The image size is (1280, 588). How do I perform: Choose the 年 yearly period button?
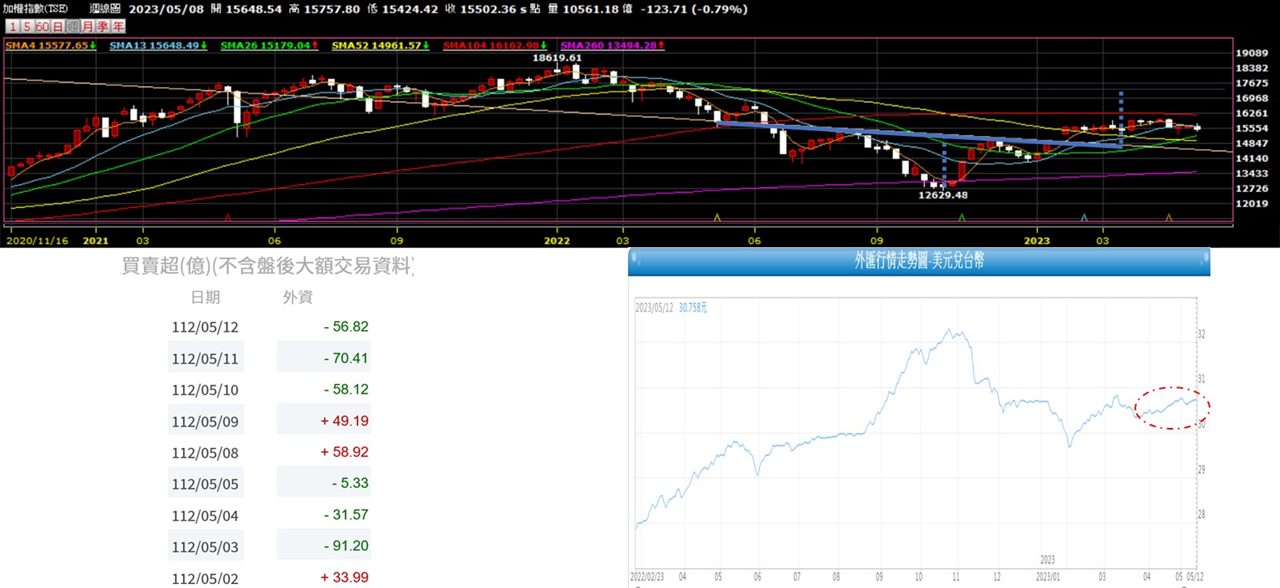tap(118, 27)
